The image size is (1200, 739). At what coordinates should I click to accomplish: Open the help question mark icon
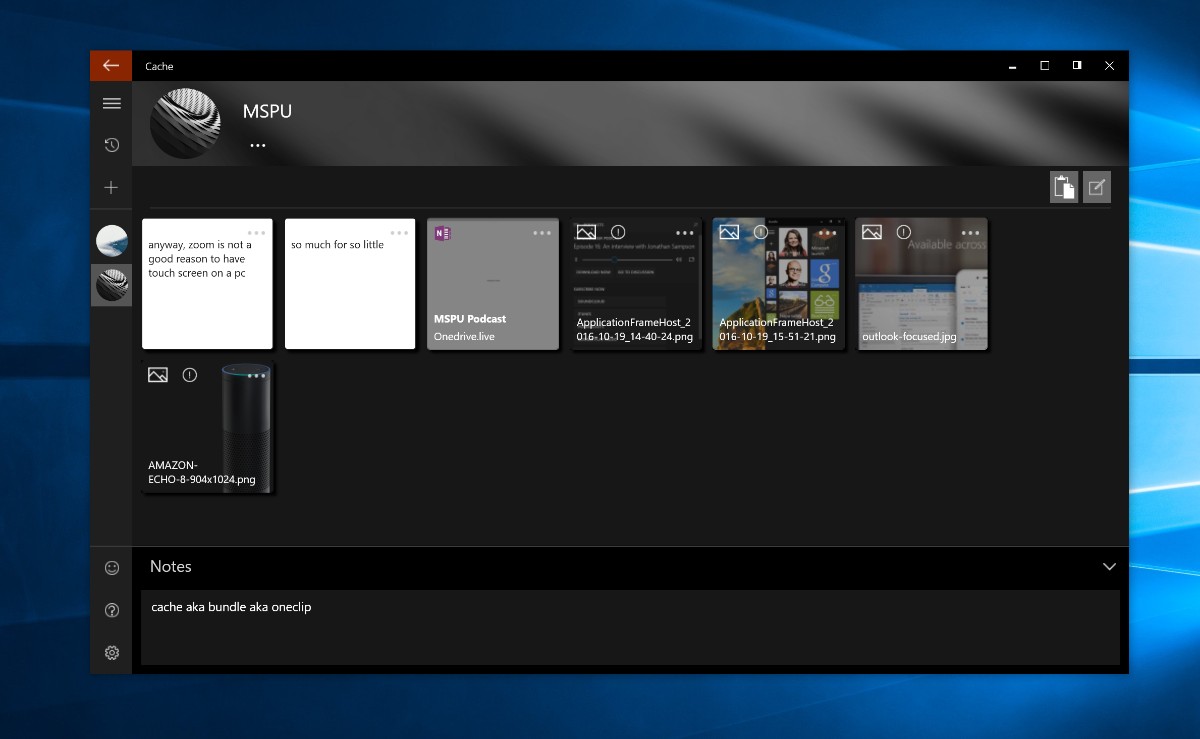point(111,610)
